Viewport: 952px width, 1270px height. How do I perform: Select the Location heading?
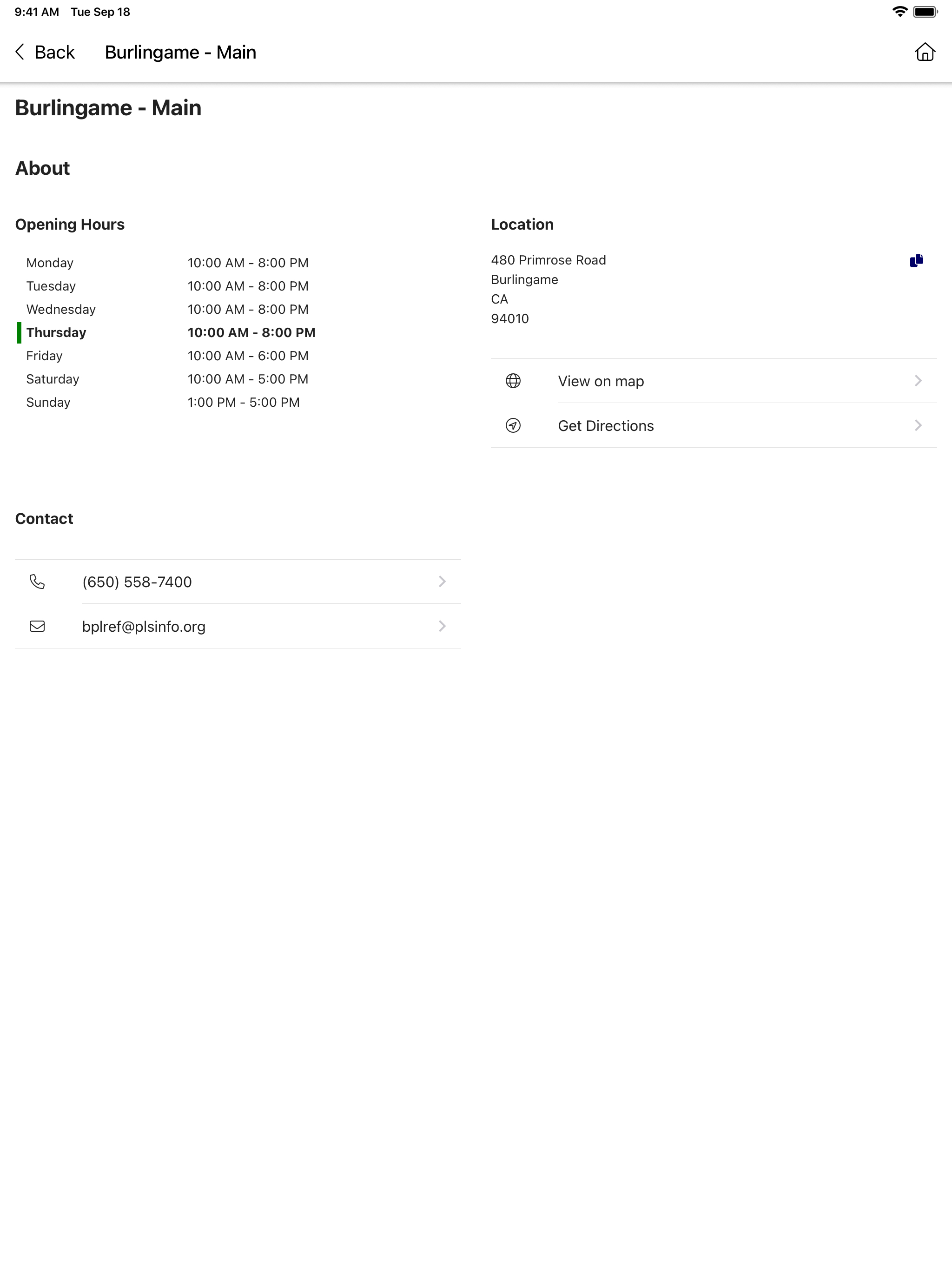click(522, 225)
